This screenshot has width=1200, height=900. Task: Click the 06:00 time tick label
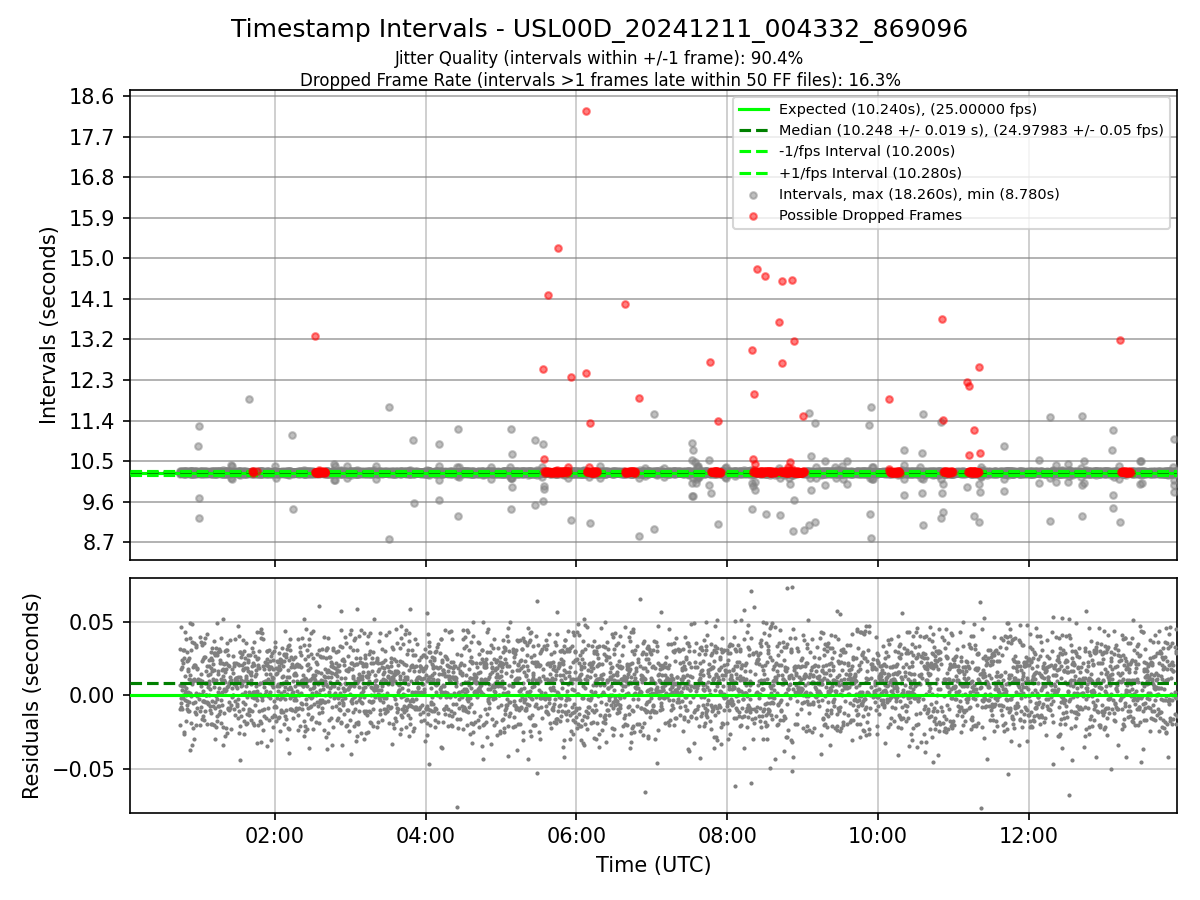(576, 834)
